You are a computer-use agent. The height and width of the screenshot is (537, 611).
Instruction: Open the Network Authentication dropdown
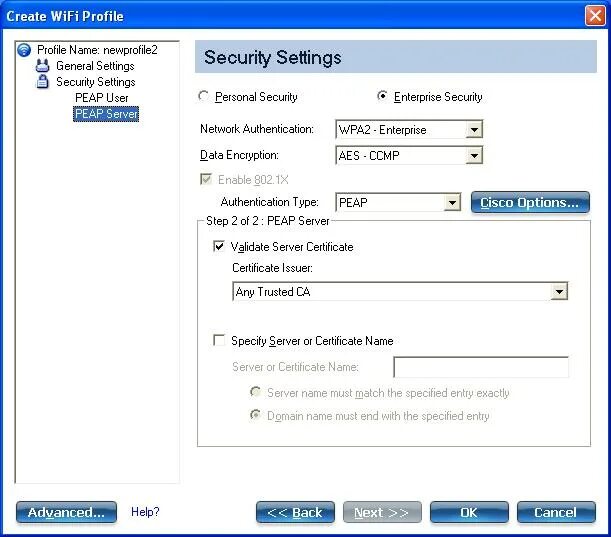409,129
